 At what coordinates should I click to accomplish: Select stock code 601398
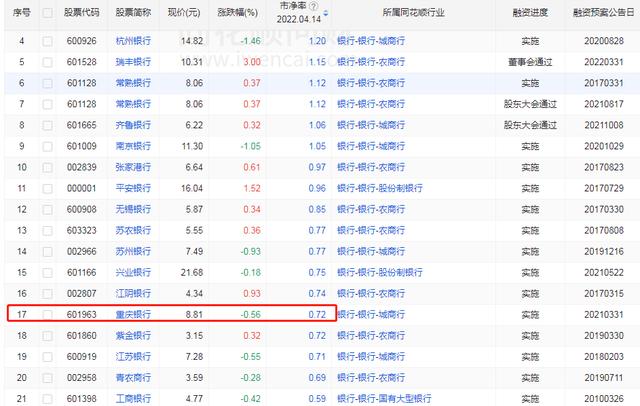click(82, 399)
